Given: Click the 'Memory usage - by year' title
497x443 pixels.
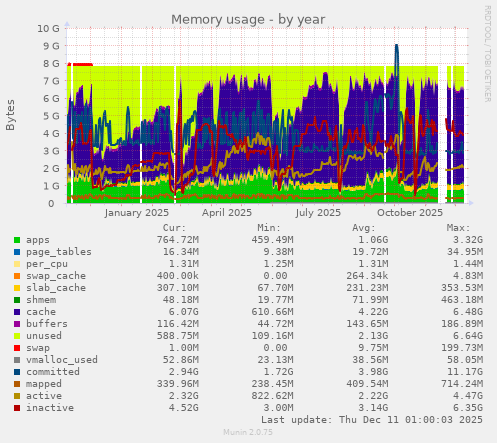Looking at the screenshot, I should (248, 20).
